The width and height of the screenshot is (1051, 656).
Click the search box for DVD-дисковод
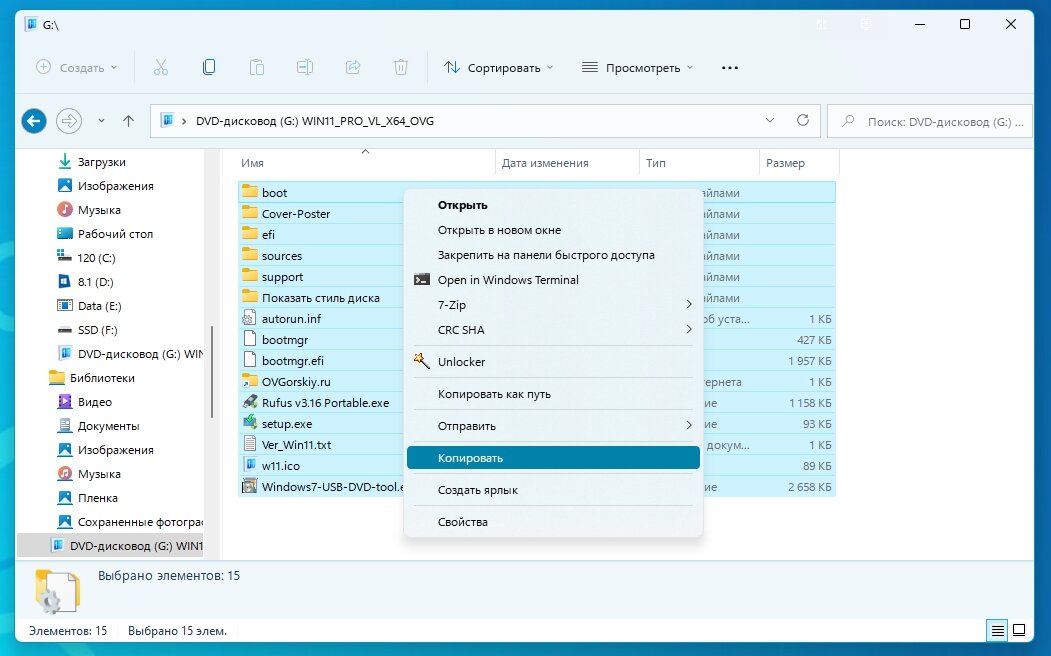[930, 121]
